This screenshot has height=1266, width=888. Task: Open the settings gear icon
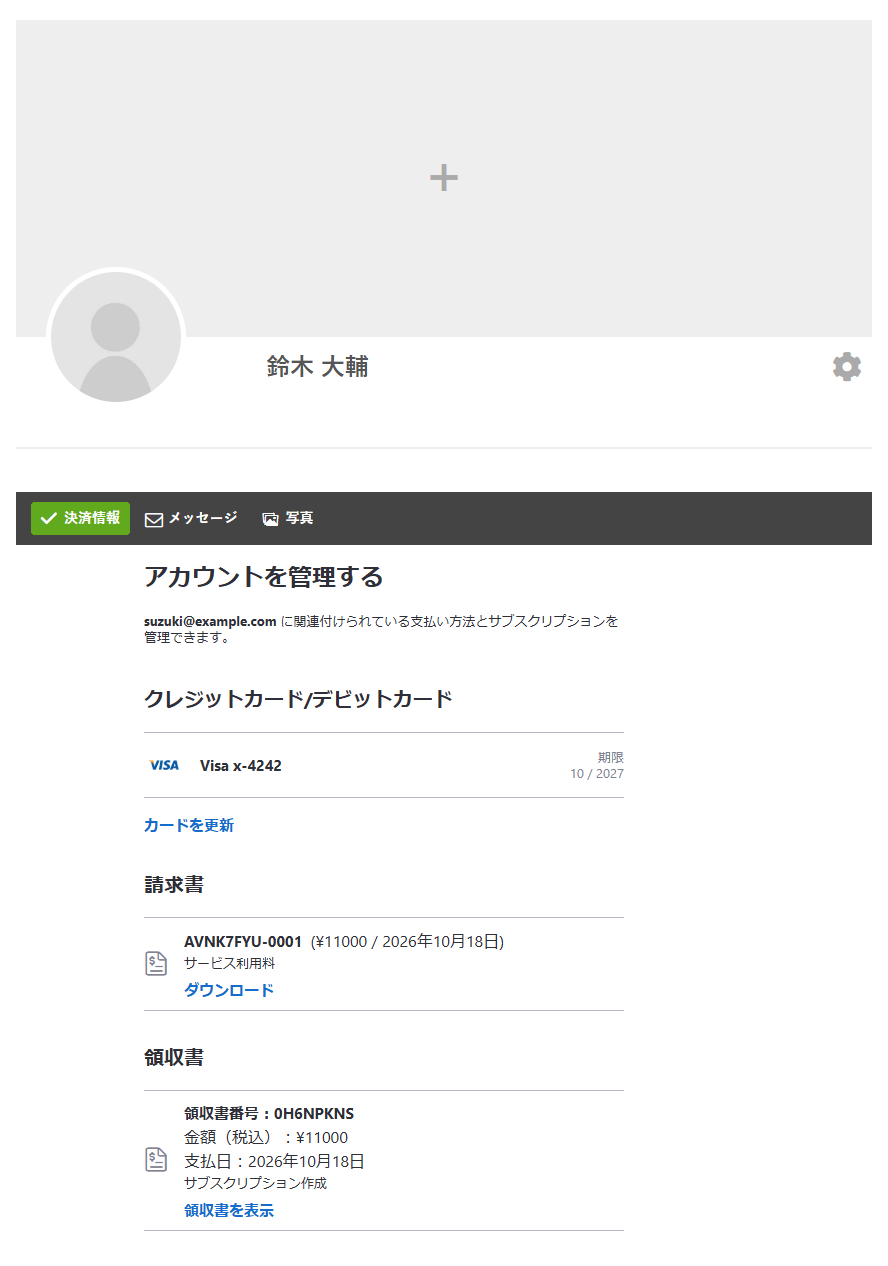coord(847,367)
